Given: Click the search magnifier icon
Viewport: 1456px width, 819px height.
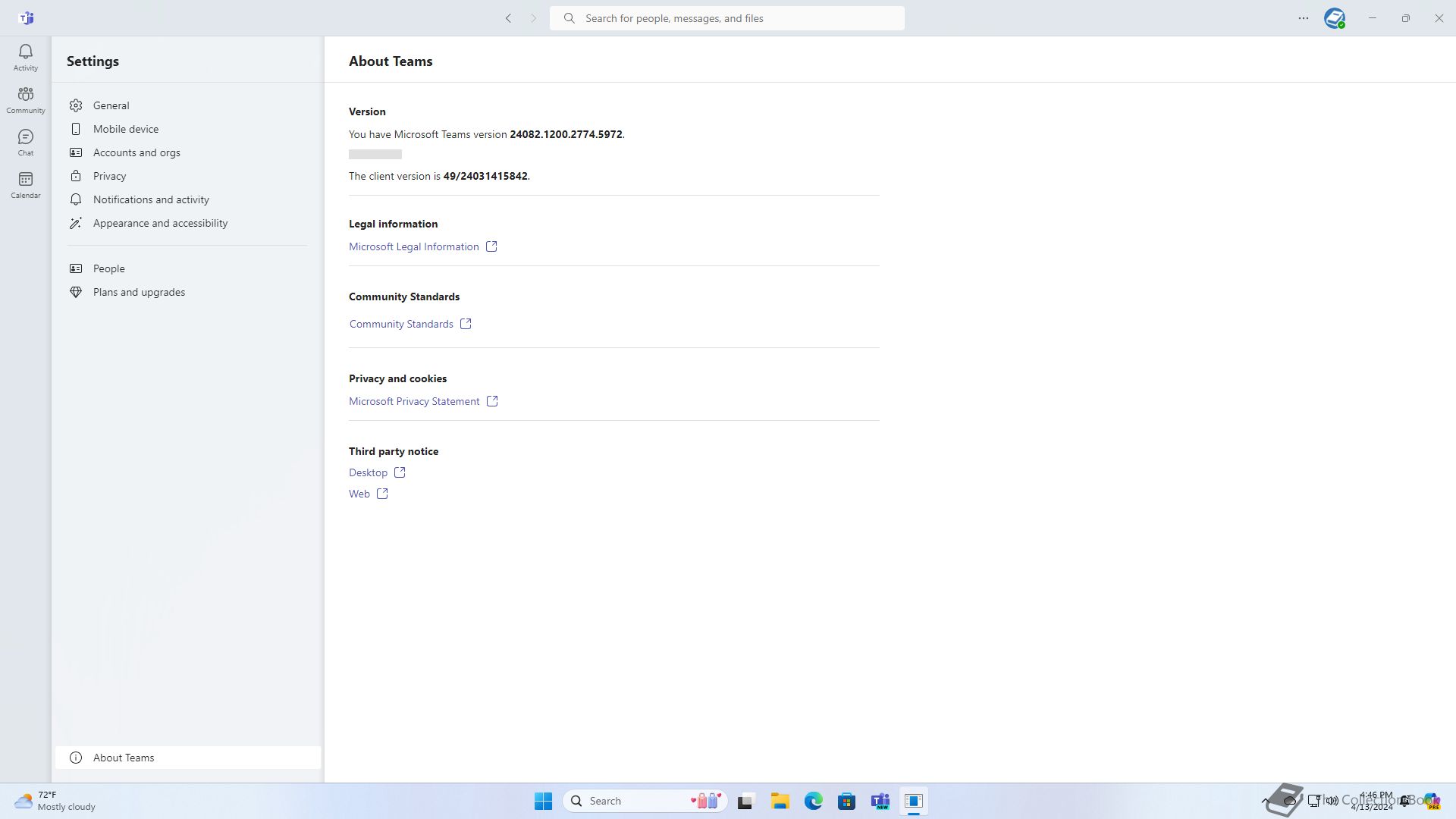Looking at the screenshot, I should coord(570,18).
